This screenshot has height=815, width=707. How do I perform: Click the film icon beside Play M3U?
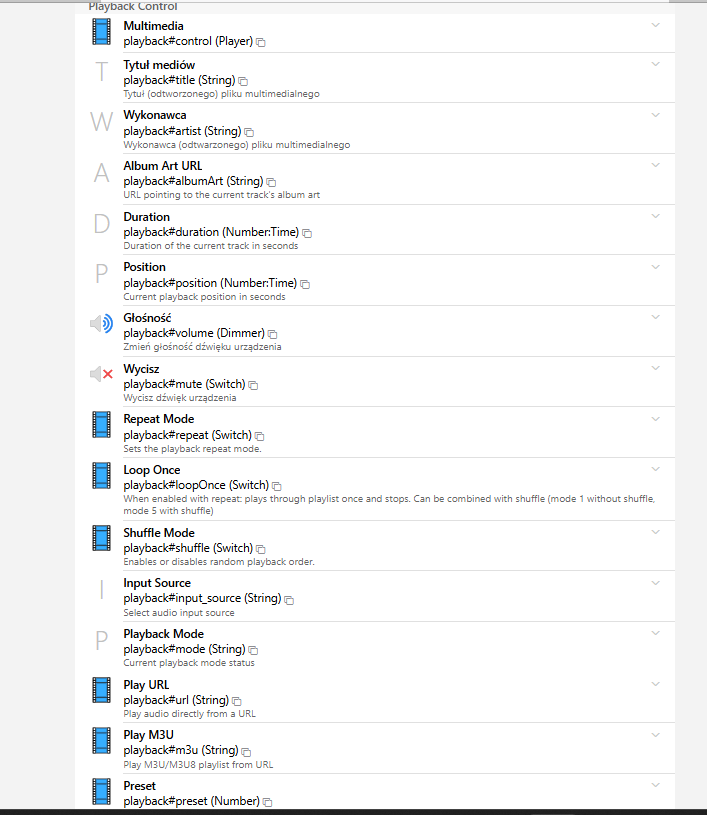[101, 741]
